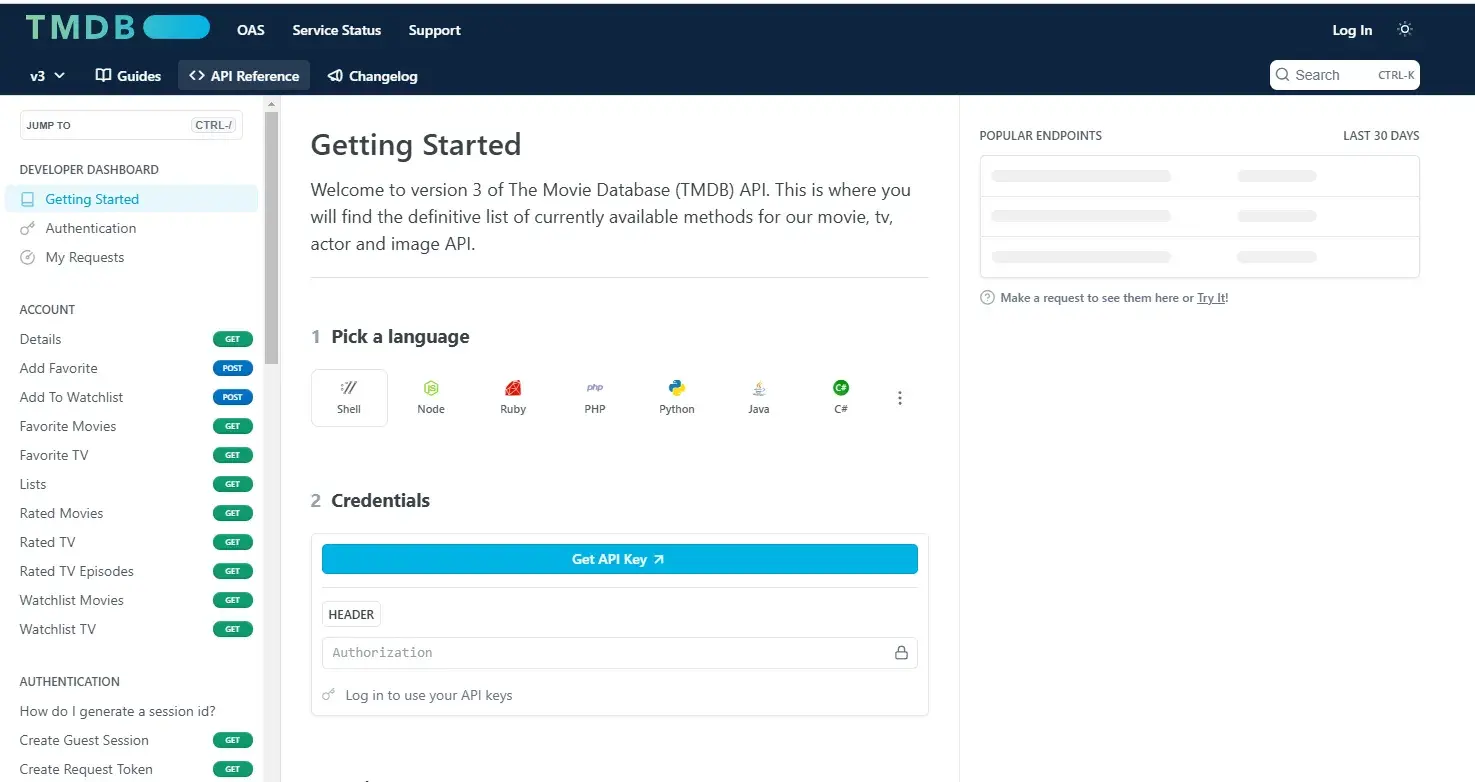The width and height of the screenshot is (1475, 782).
Task: Click the Guides book icon
Action: tap(102, 76)
